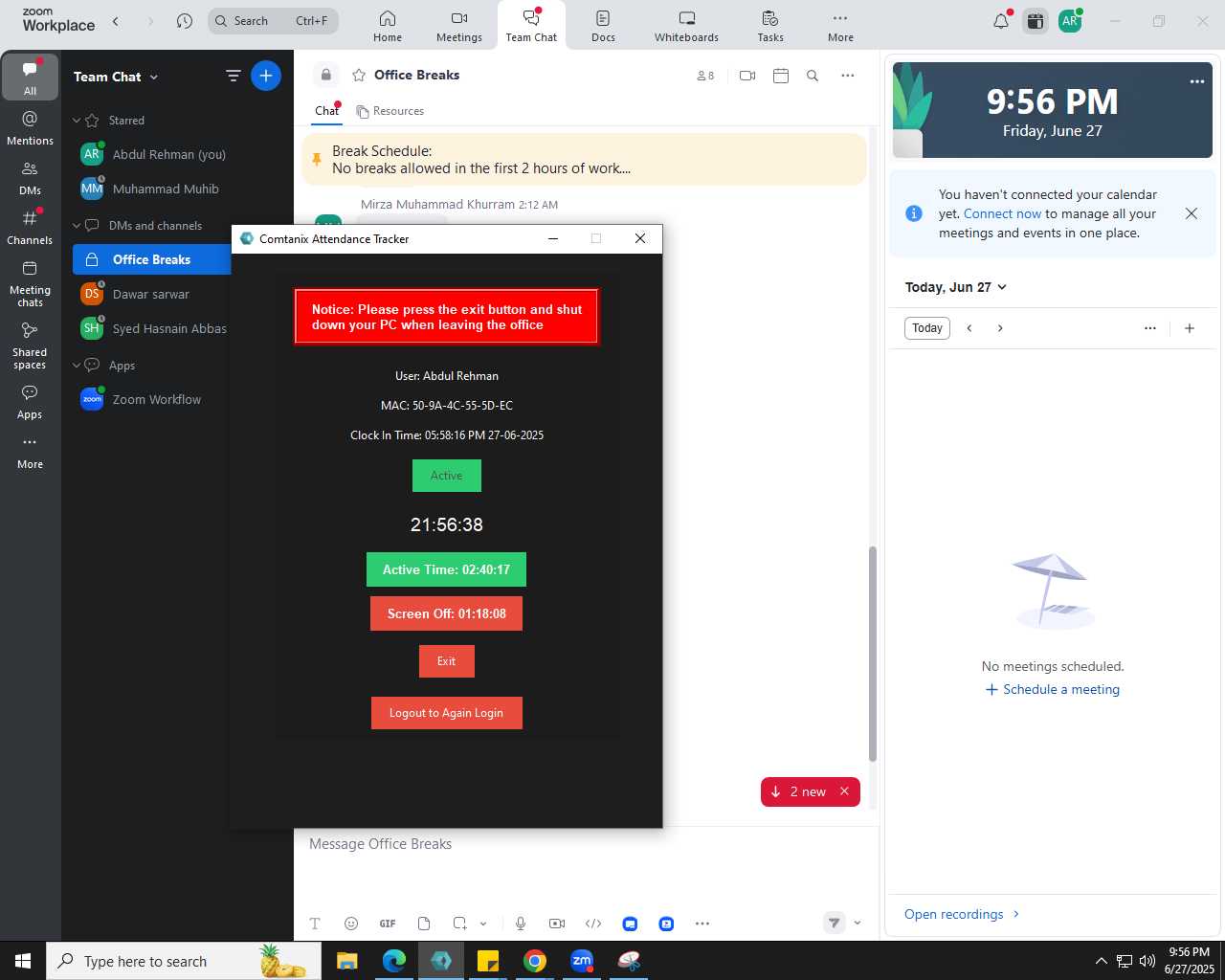
Task: Click Connect now calendar link
Action: 1002,213
